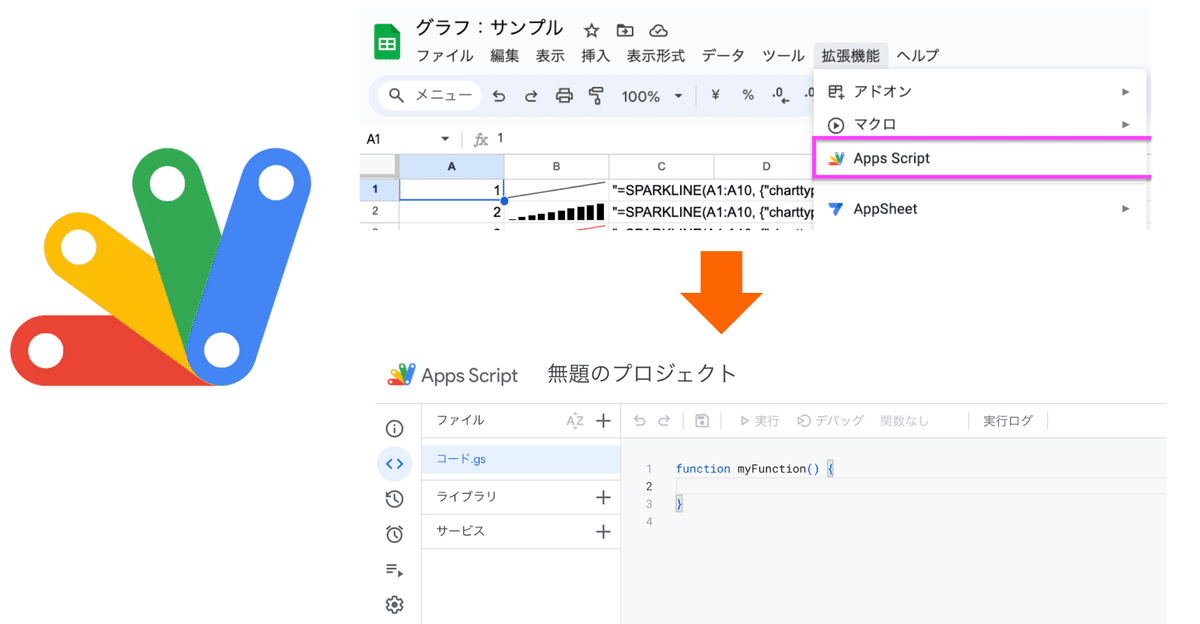Open the project Overview info icon
Screen dimensions: 1200x624
click(394, 427)
